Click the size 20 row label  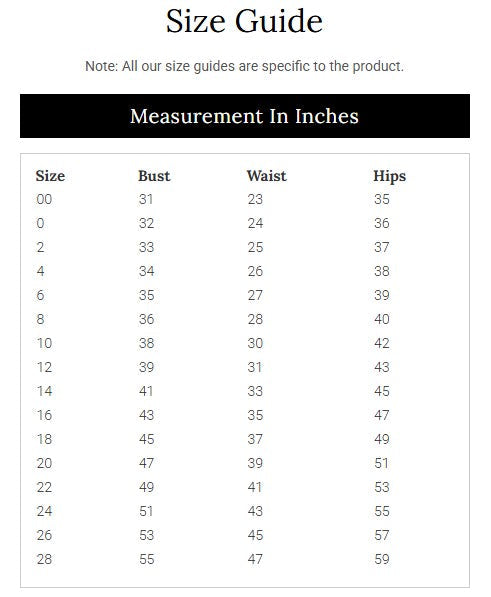(x=44, y=463)
